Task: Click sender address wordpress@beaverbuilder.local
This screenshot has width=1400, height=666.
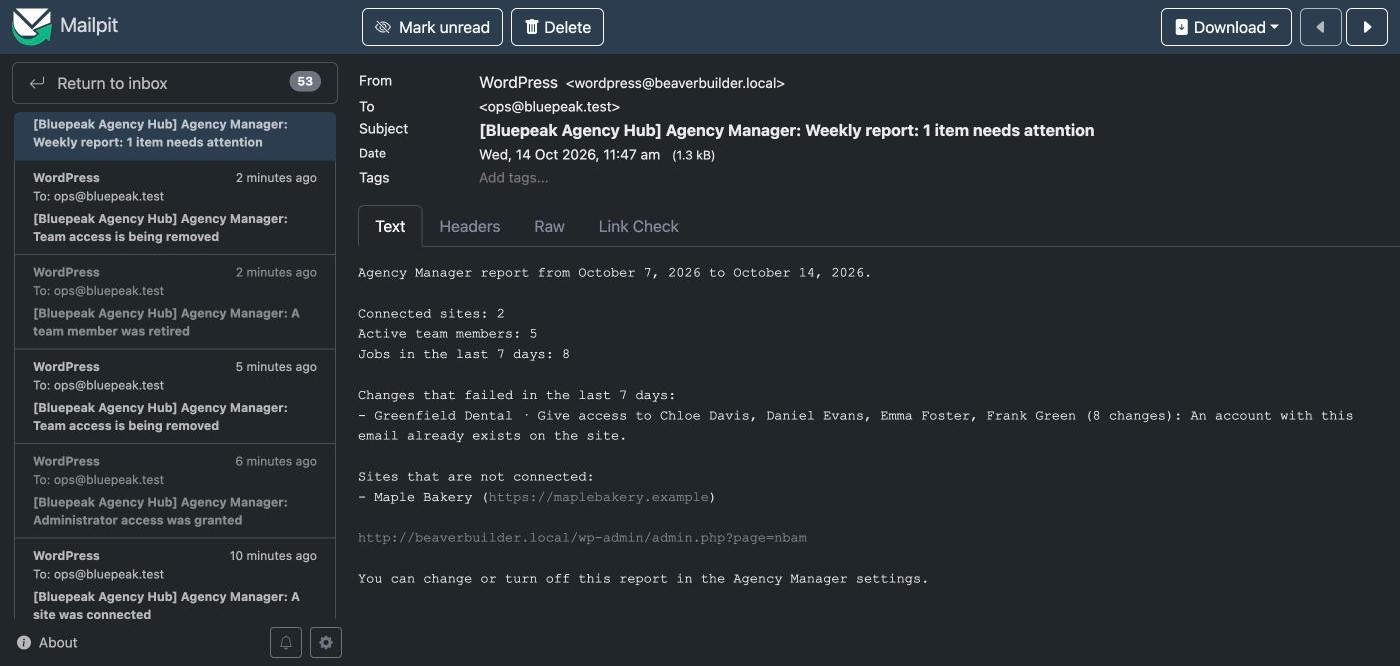Action: 675,83
